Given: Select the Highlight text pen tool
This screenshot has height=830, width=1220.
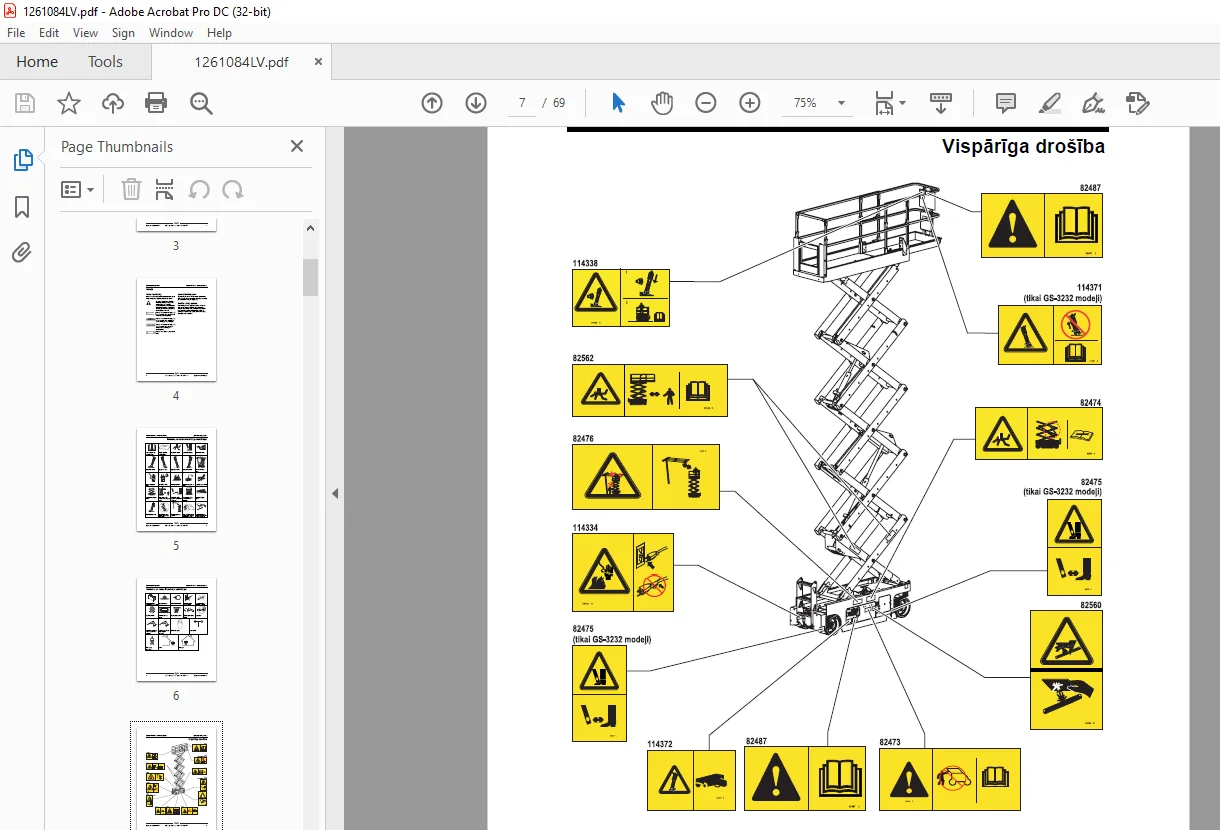Looking at the screenshot, I should (x=1050, y=103).
